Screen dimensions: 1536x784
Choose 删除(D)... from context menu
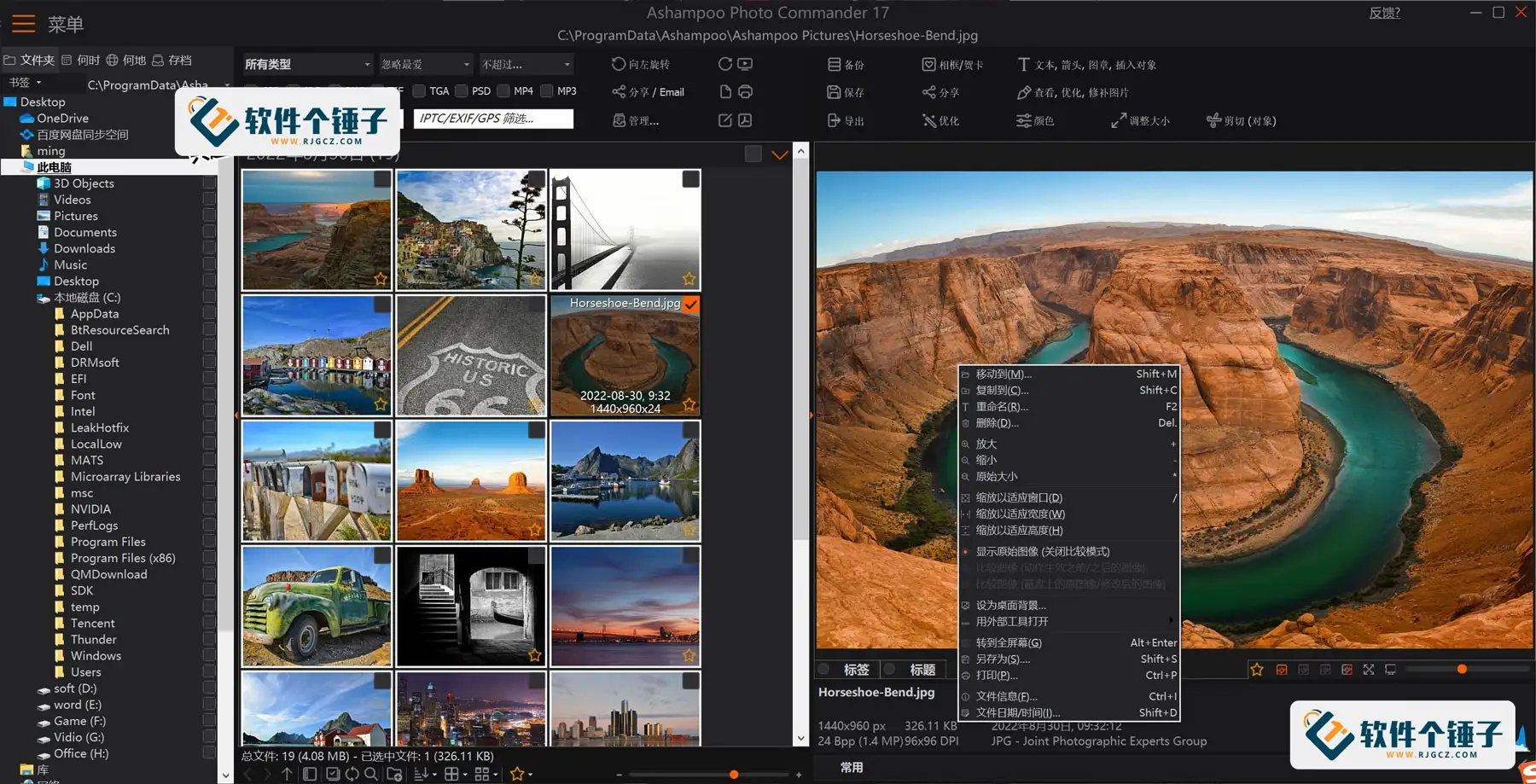(1070, 422)
